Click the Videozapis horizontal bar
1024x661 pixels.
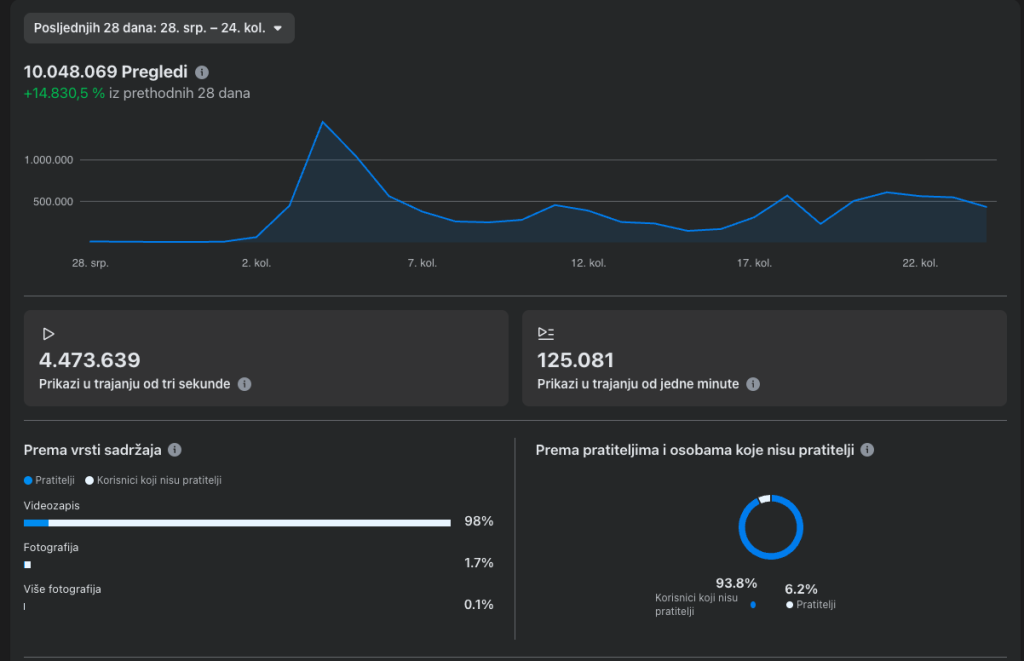(238, 522)
